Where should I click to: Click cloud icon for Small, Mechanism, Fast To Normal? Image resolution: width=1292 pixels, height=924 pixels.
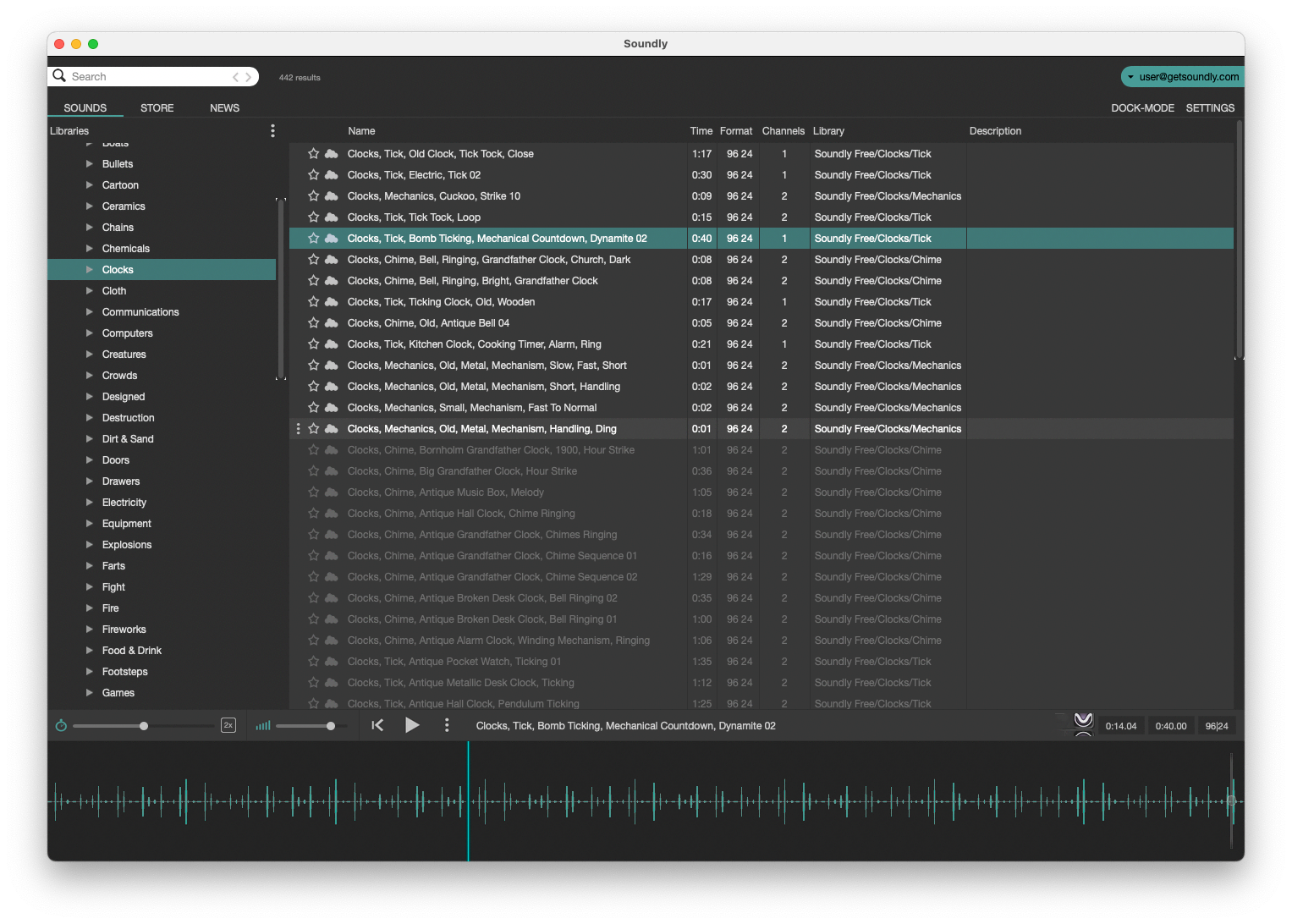[x=332, y=408]
